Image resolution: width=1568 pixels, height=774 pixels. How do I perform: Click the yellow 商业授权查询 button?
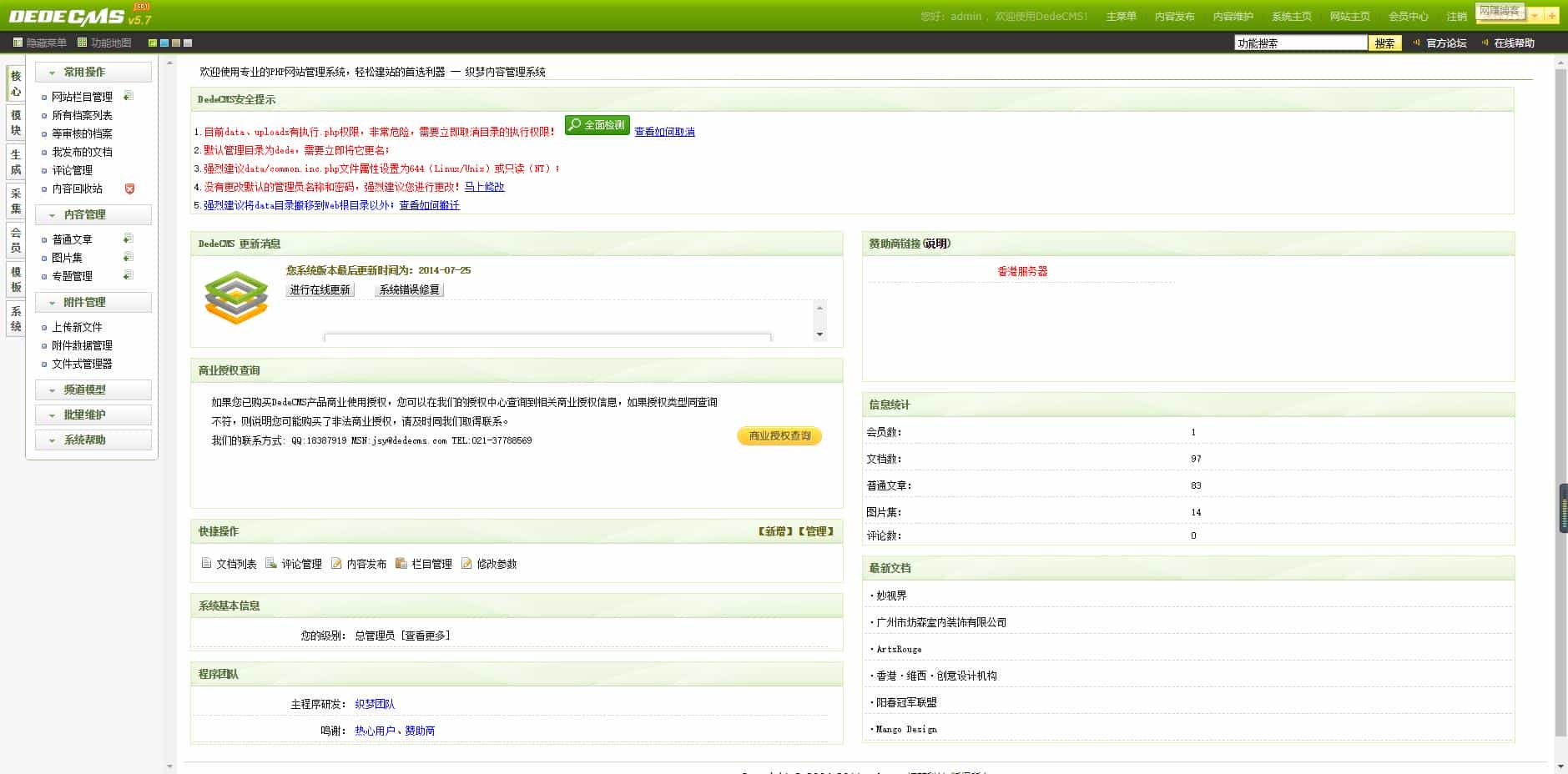(779, 435)
